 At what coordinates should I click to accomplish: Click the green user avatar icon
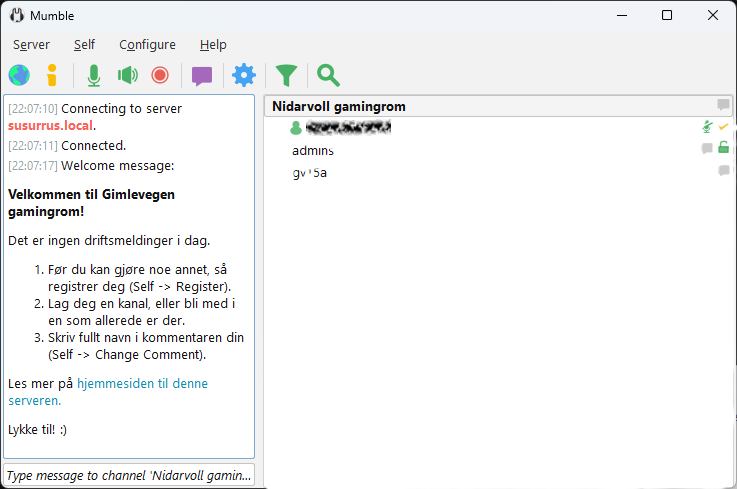[x=296, y=128]
